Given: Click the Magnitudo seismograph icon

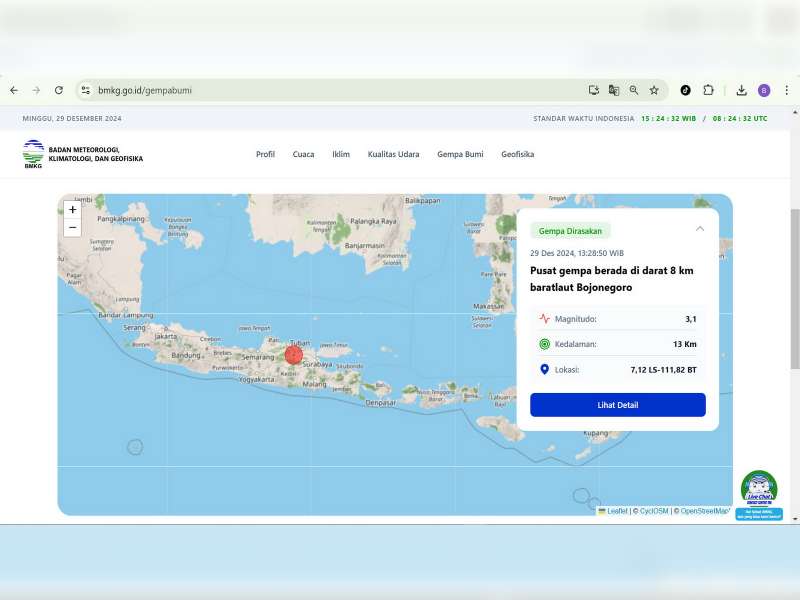Looking at the screenshot, I should click(x=545, y=318).
